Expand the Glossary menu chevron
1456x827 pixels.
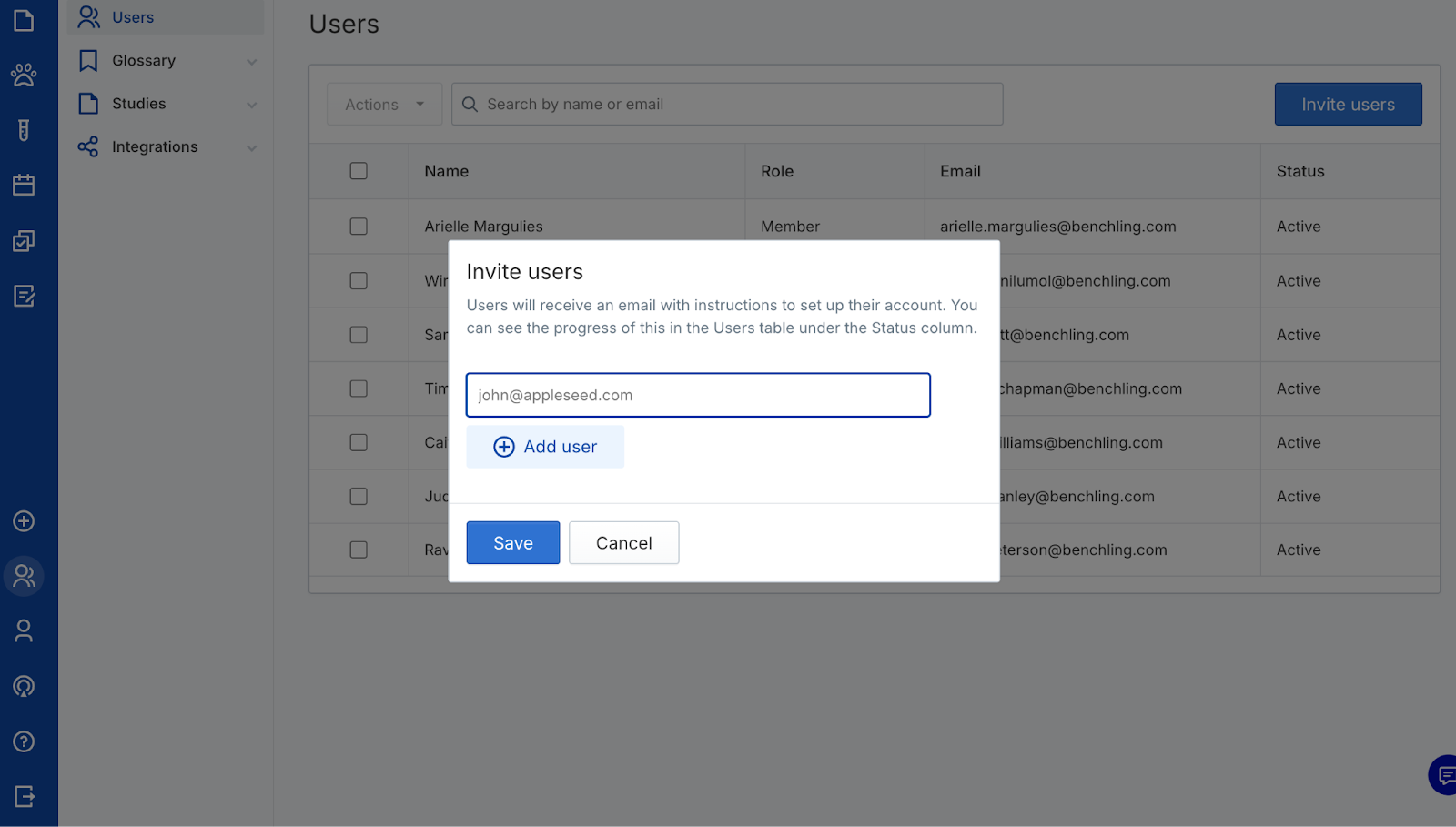252,62
